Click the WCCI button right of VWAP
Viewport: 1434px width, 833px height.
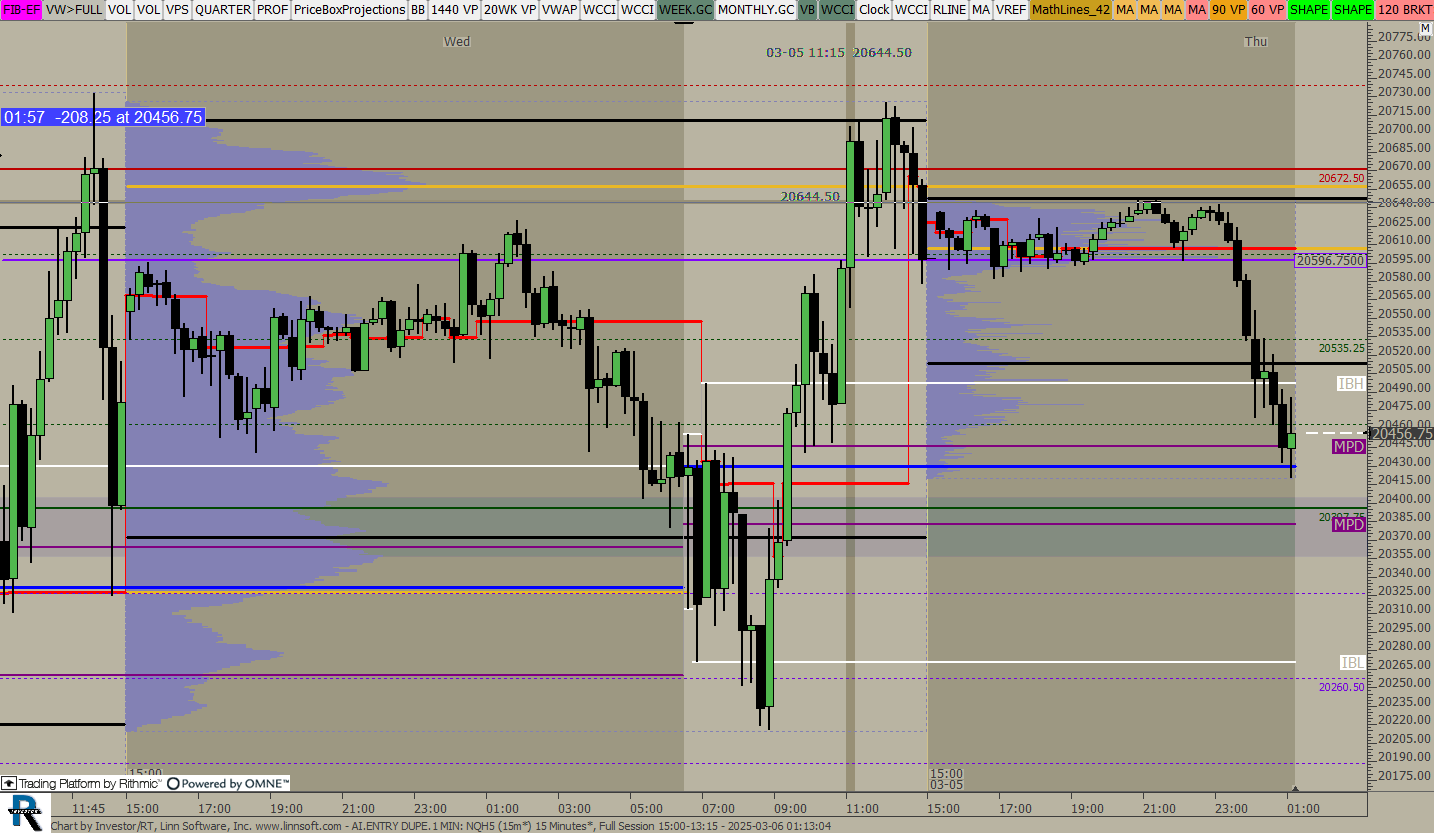600,9
